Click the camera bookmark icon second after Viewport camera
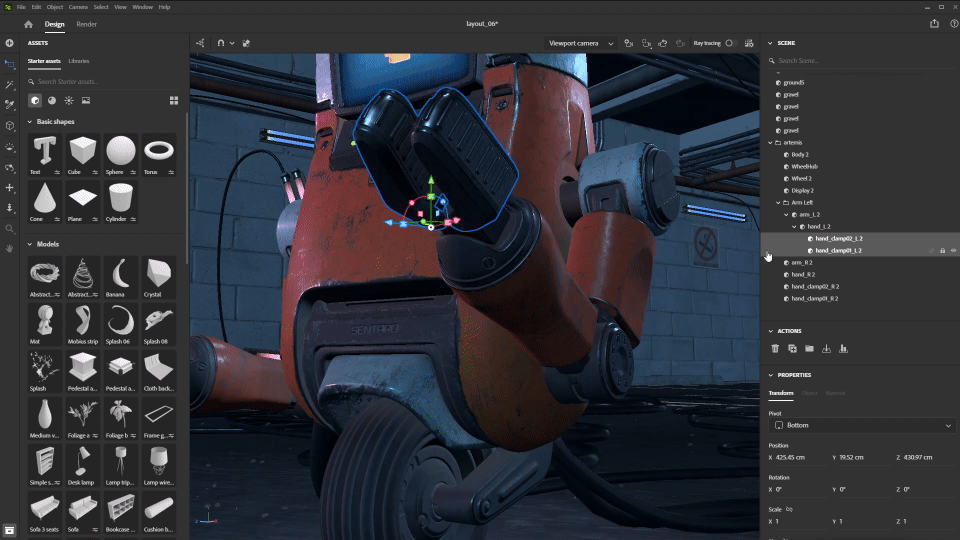The image size is (960, 540). 646,43
